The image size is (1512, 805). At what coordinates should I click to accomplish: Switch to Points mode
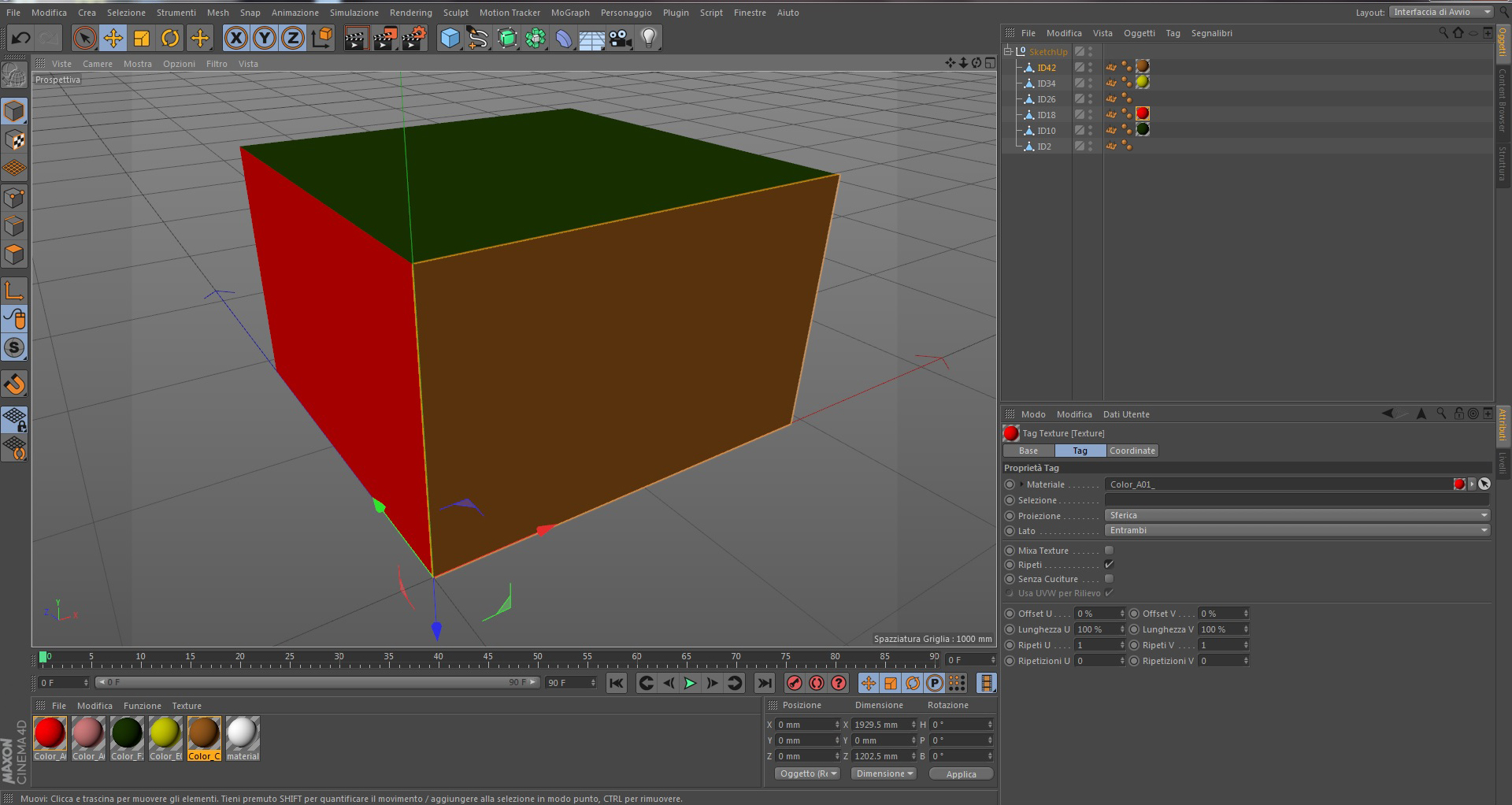pyautogui.click(x=14, y=198)
